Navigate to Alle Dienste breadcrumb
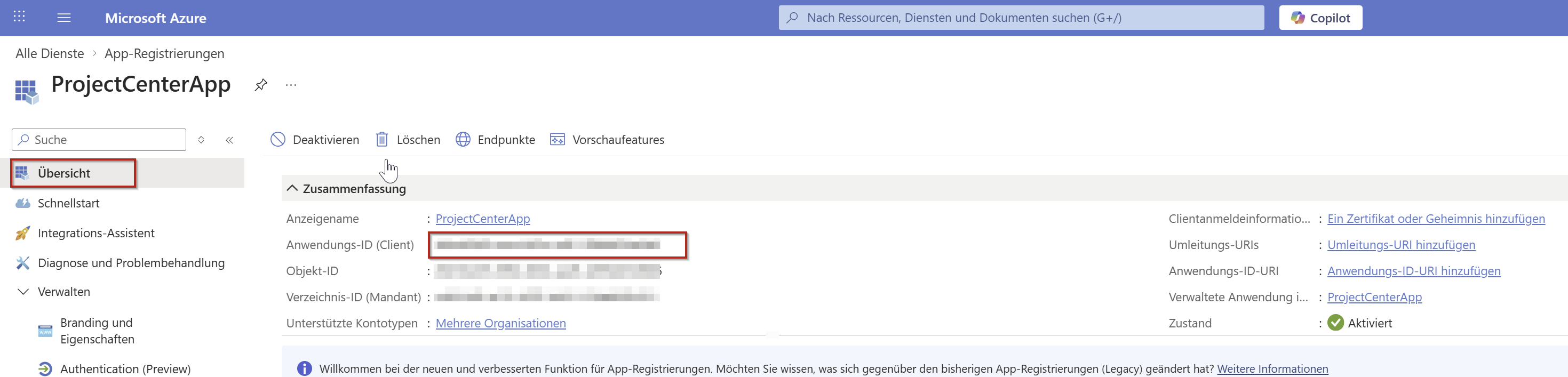 [x=50, y=53]
